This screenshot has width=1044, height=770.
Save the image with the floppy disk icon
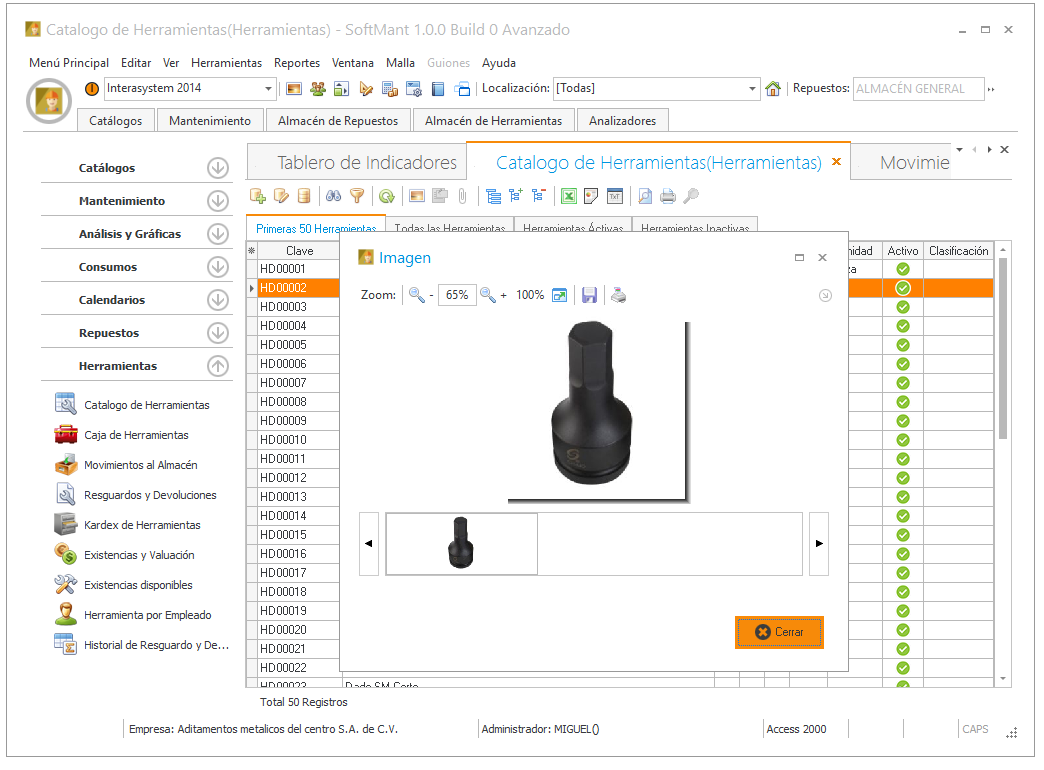tap(590, 295)
